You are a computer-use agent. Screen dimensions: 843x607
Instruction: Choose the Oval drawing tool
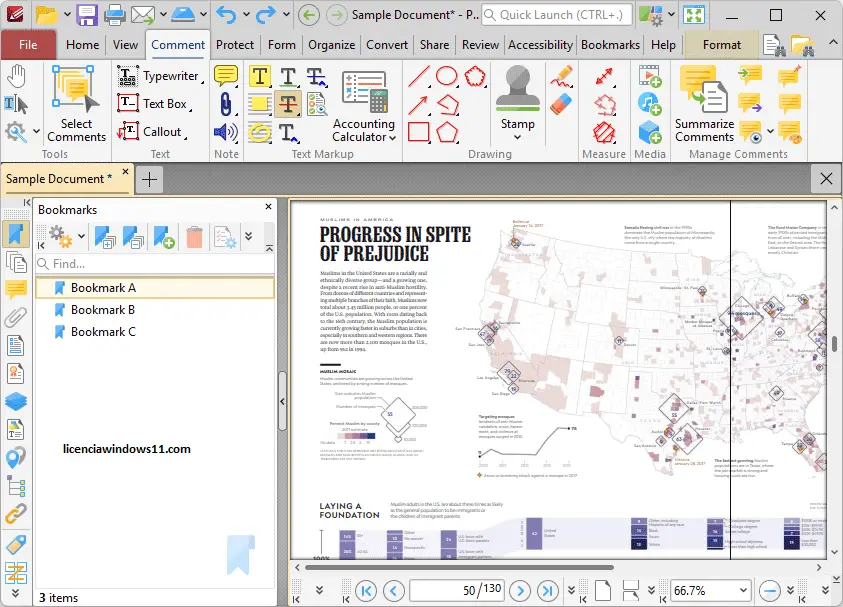click(447, 76)
